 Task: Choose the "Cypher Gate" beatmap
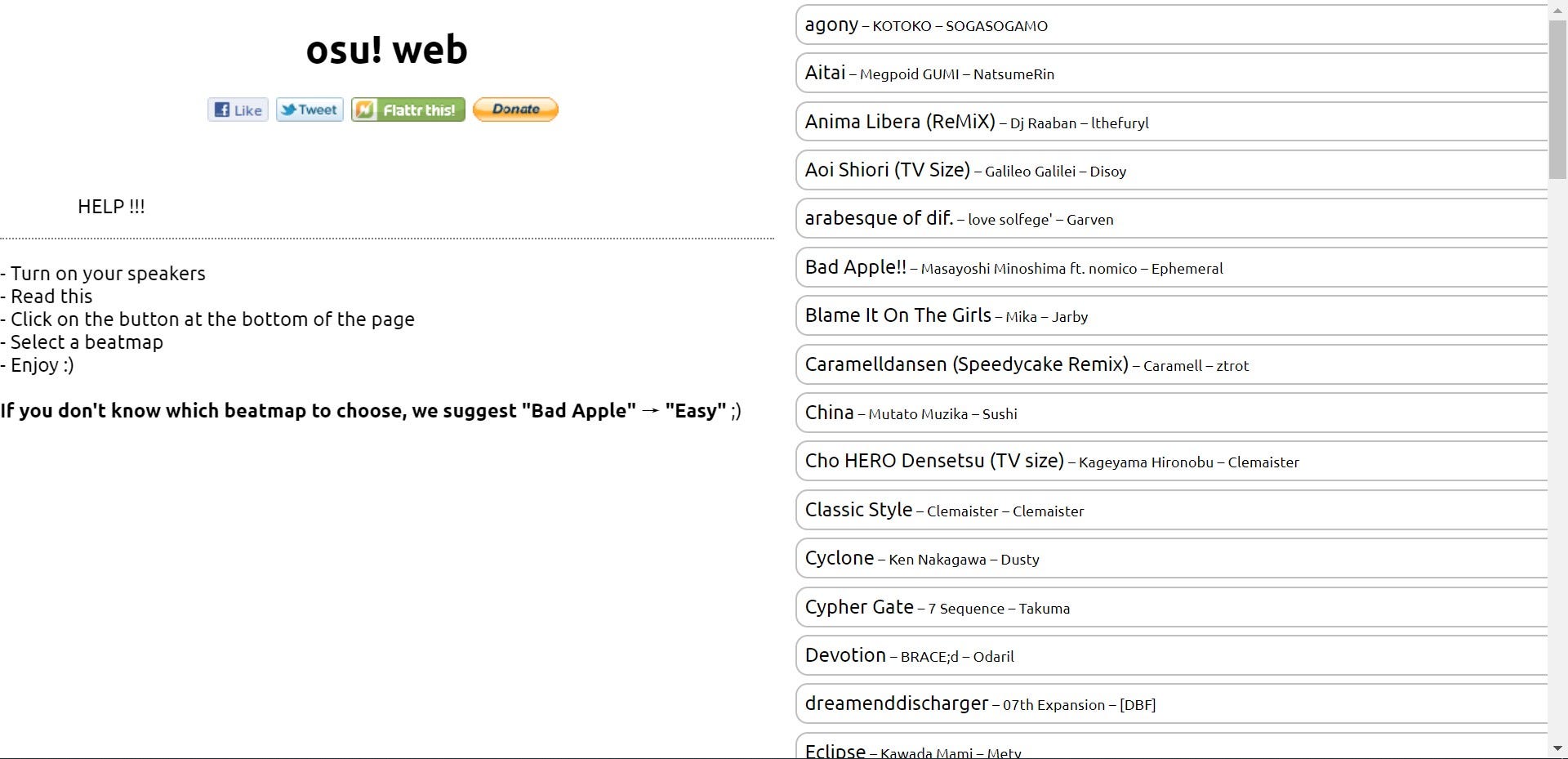point(1172,607)
